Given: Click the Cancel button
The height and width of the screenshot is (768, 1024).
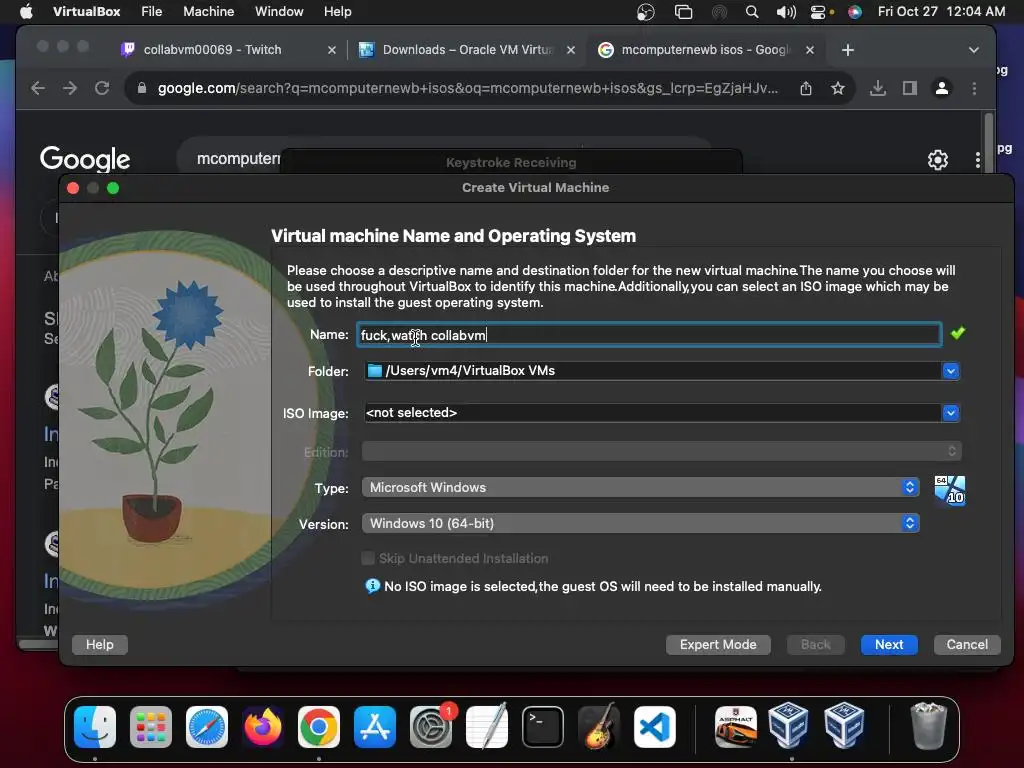Looking at the screenshot, I should [x=967, y=645].
